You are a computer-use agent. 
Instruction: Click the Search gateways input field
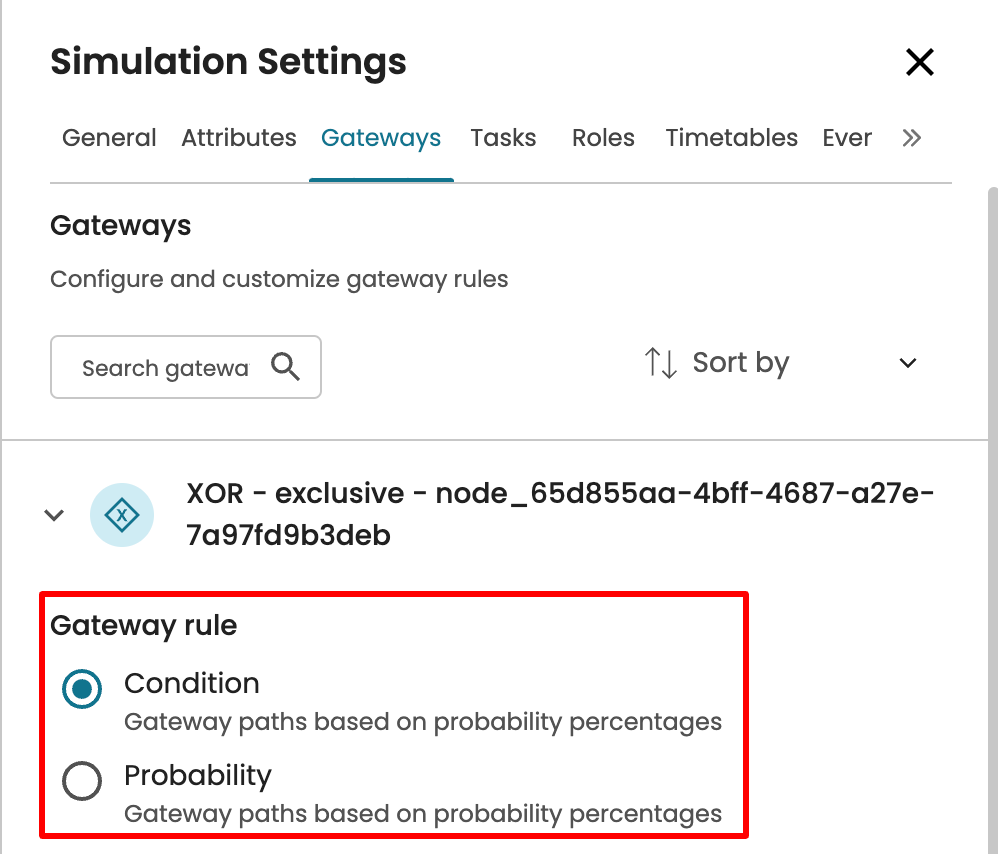(x=165, y=368)
